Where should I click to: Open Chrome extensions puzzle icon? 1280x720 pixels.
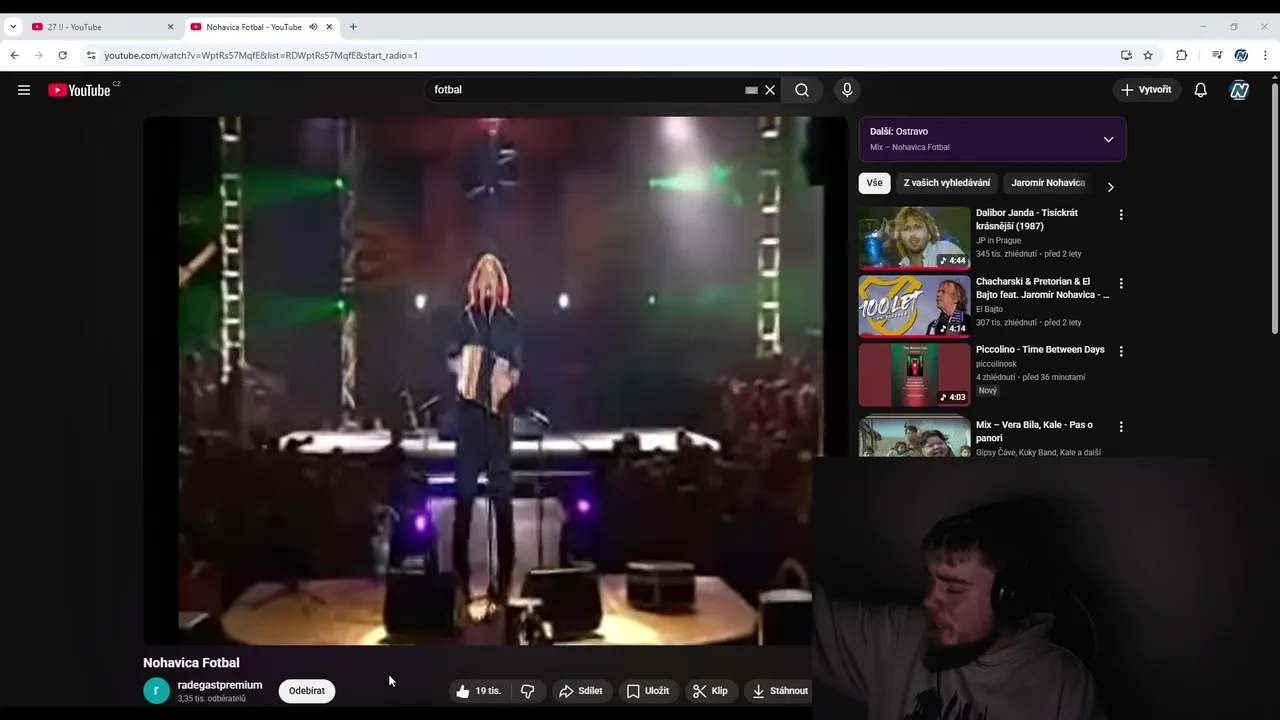pyautogui.click(x=1181, y=55)
